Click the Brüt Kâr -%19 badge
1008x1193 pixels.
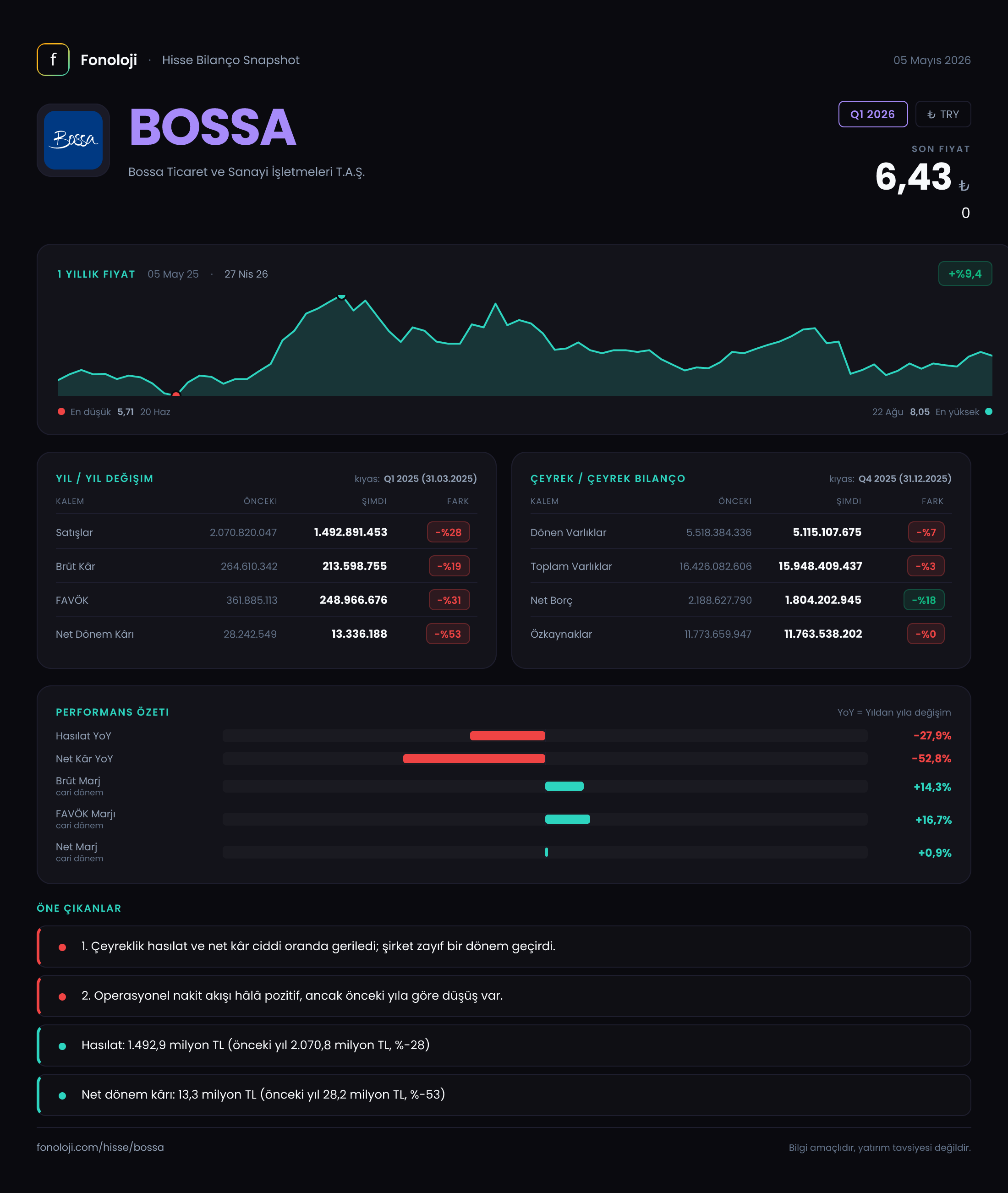pyautogui.click(x=449, y=566)
